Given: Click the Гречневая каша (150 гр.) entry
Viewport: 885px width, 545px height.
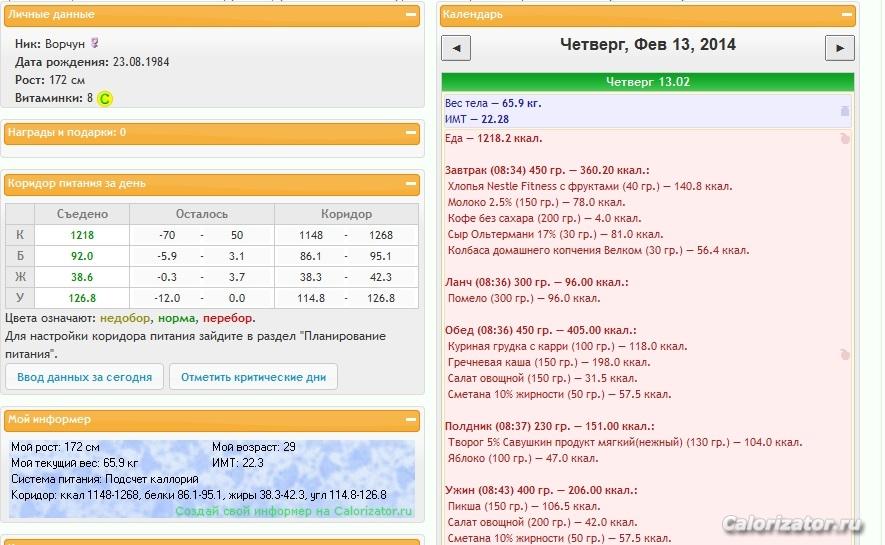Looking at the screenshot, I should click(549, 362).
